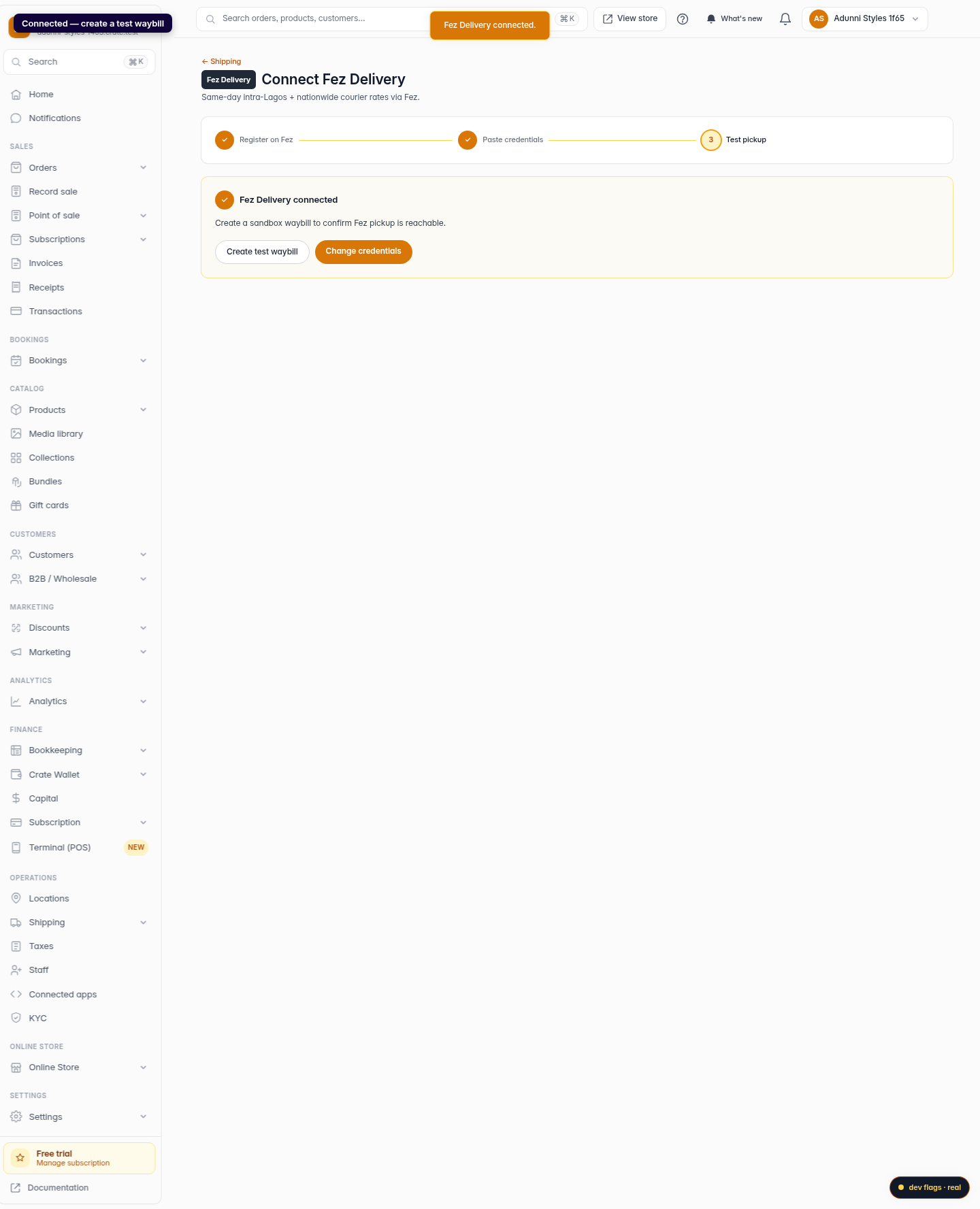Screen dimensions: 980x1209
Task: Click the Bundles icon
Action: click(16, 482)
